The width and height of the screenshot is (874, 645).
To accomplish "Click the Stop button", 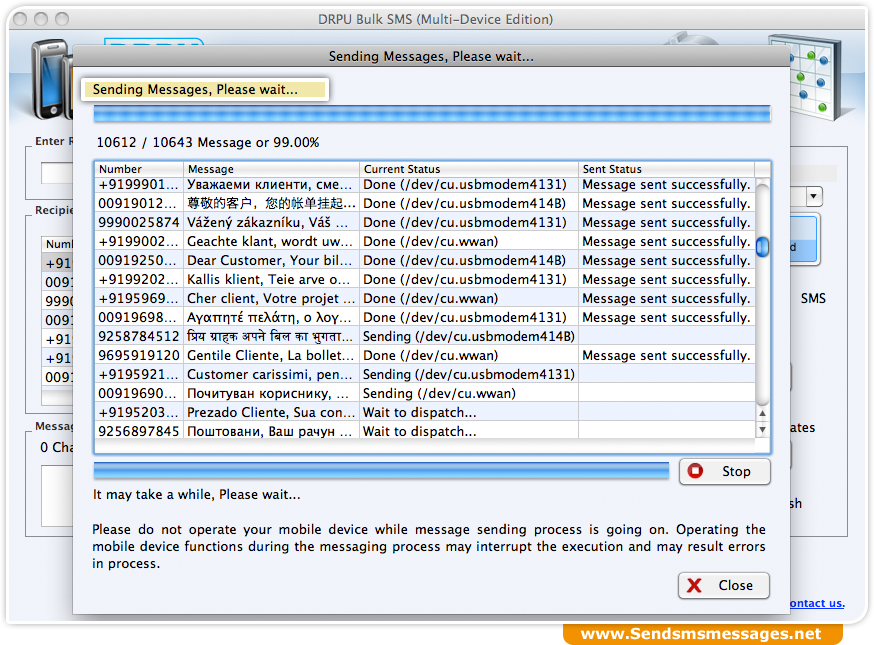I will click(725, 472).
